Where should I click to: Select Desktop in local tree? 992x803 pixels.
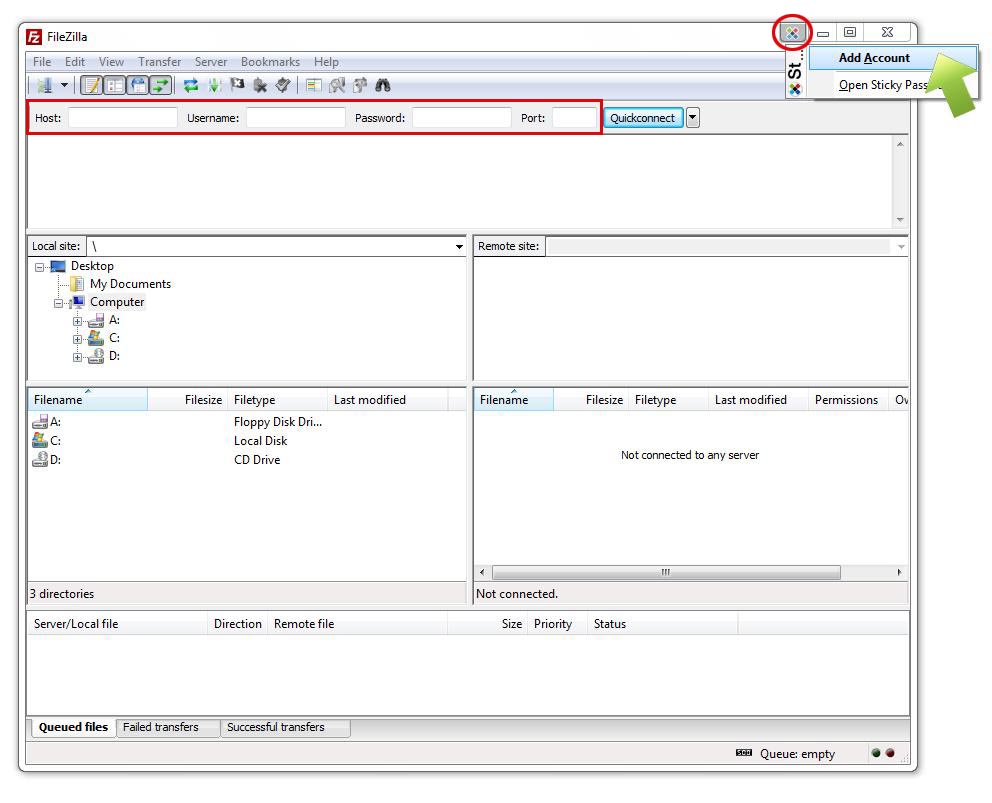point(92,266)
